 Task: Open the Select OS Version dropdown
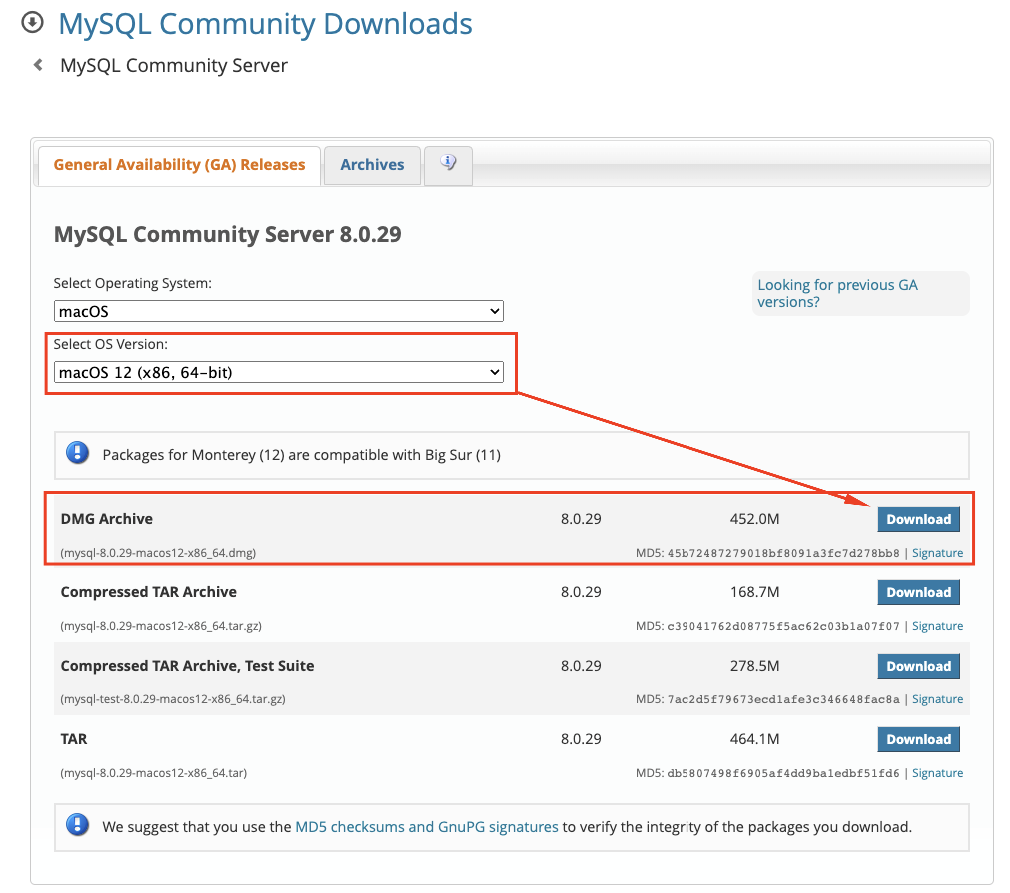pos(278,372)
